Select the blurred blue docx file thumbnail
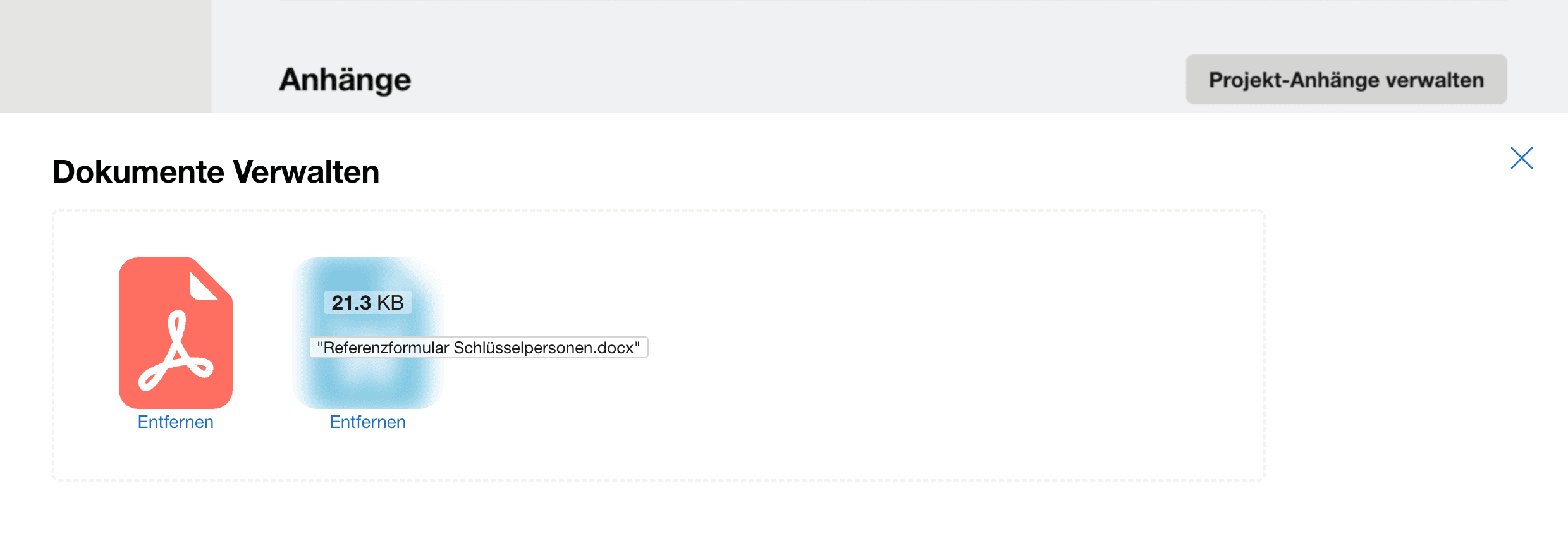Screen dimensions: 1568x560 tap(368, 332)
